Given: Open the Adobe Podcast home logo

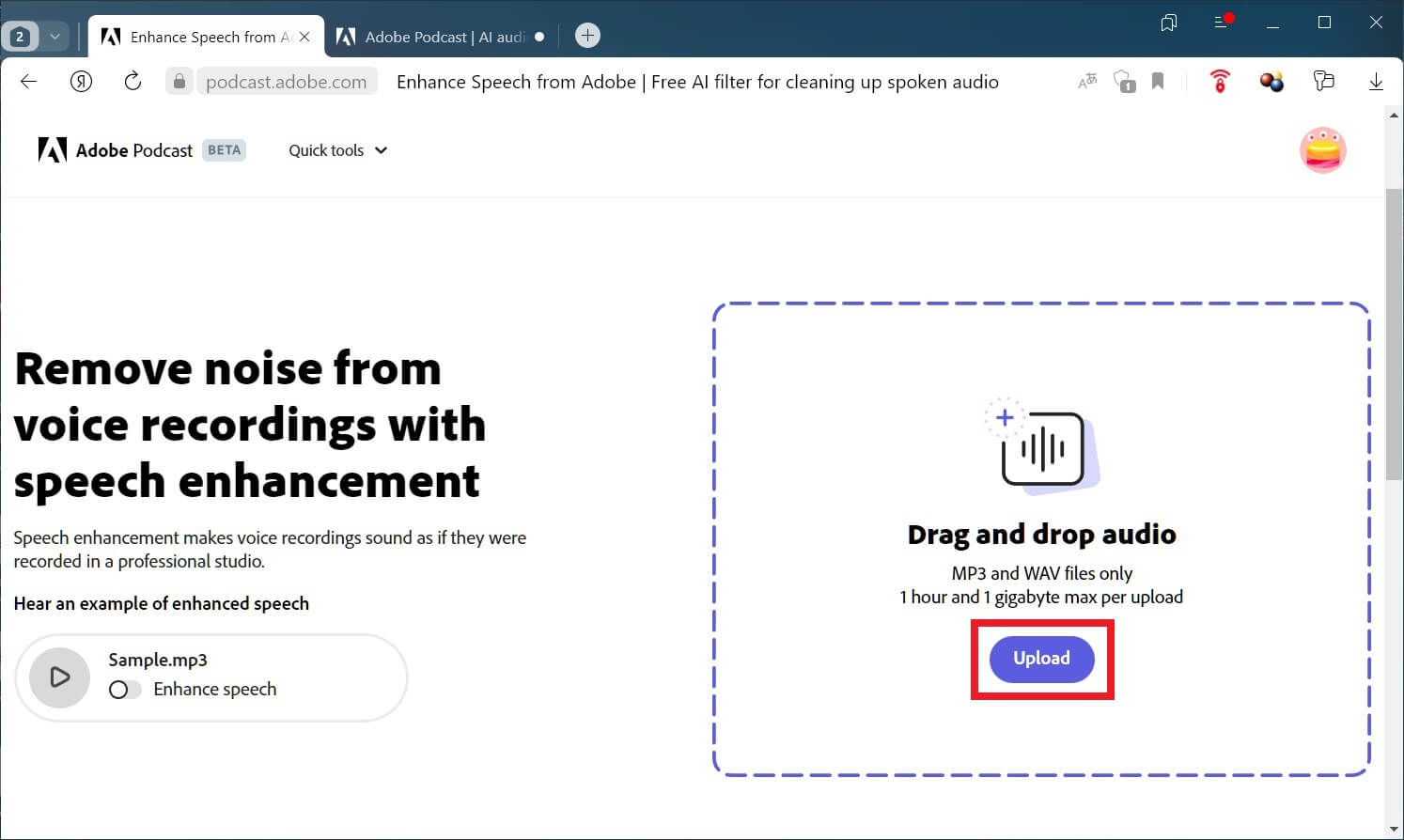Looking at the screenshot, I should pyautogui.click(x=115, y=150).
